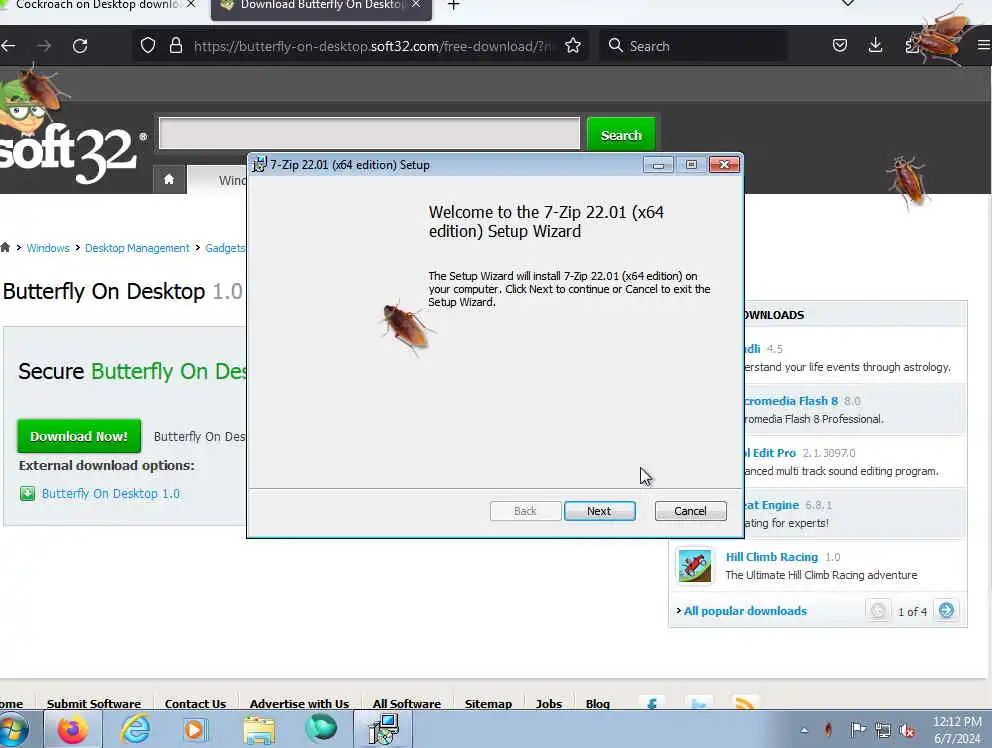The height and width of the screenshot is (748, 992).
Task: Reload the page in Firefox
Action: [x=80, y=46]
